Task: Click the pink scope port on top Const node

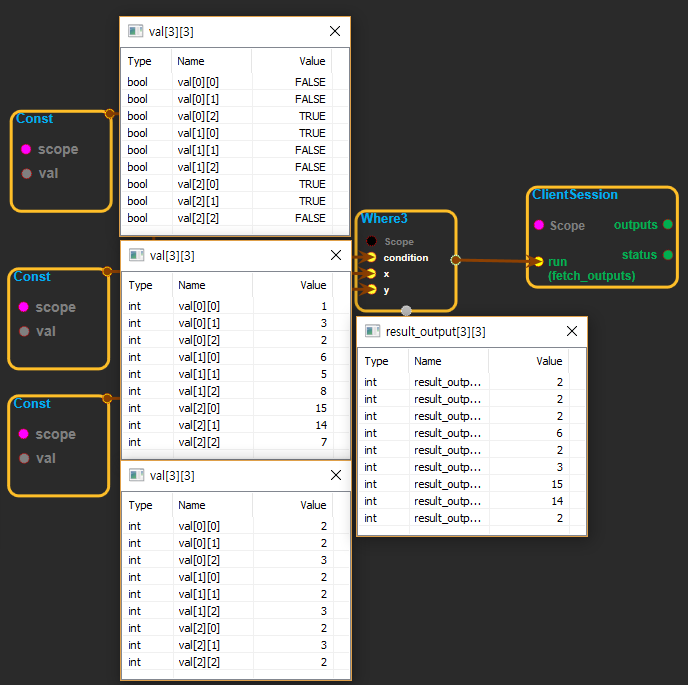Action: point(26,150)
